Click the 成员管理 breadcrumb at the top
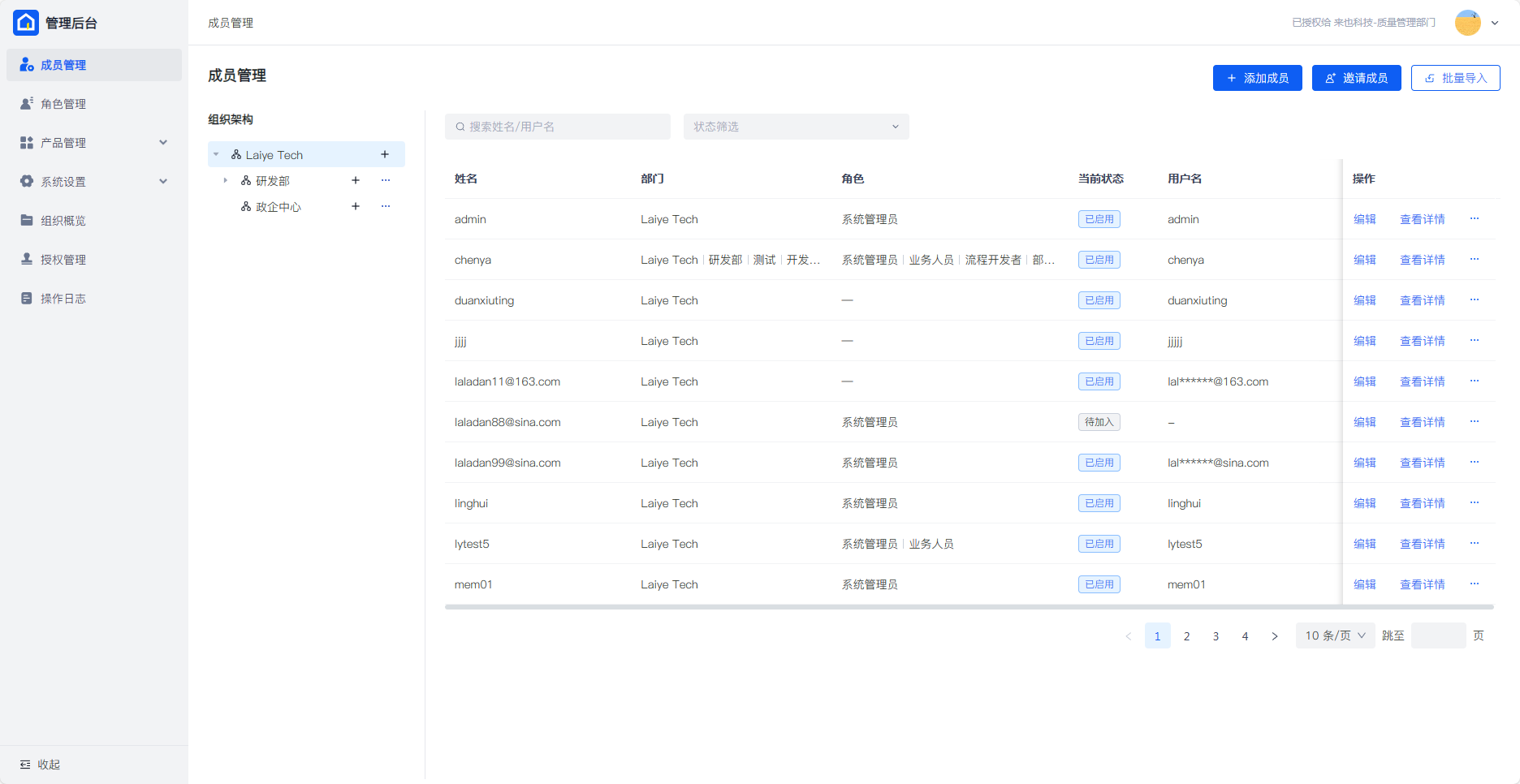The width and height of the screenshot is (1520, 784). [x=231, y=23]
